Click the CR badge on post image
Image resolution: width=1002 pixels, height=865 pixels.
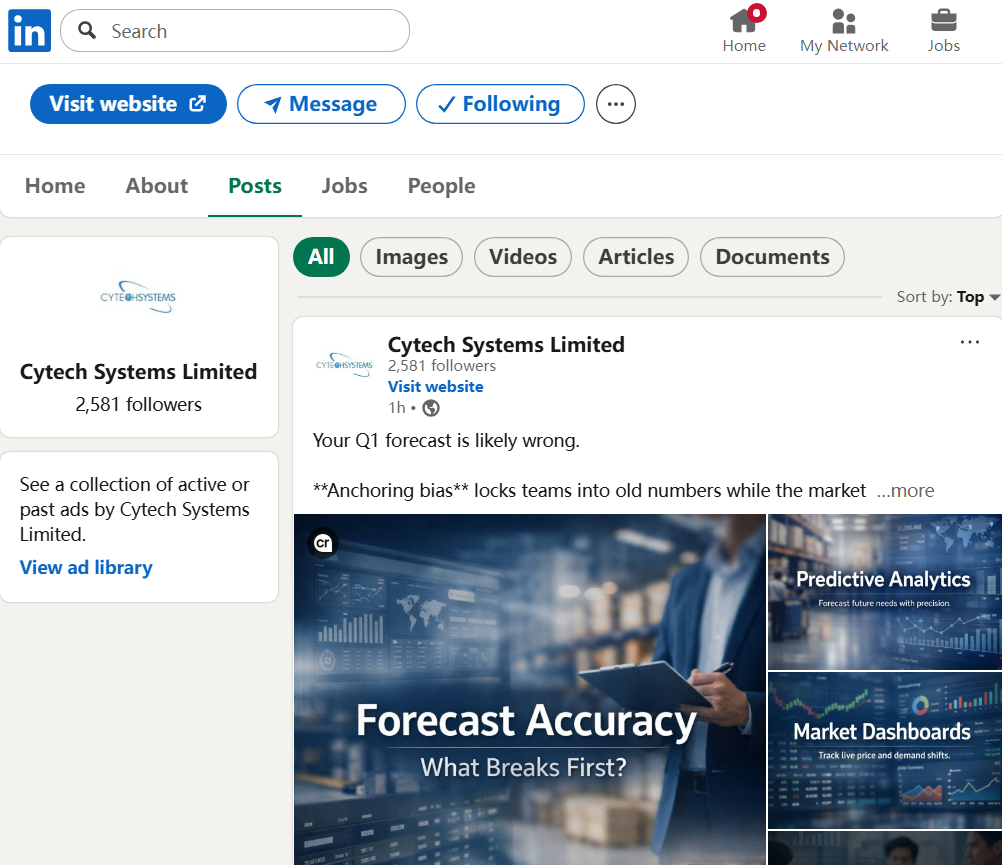323,543
